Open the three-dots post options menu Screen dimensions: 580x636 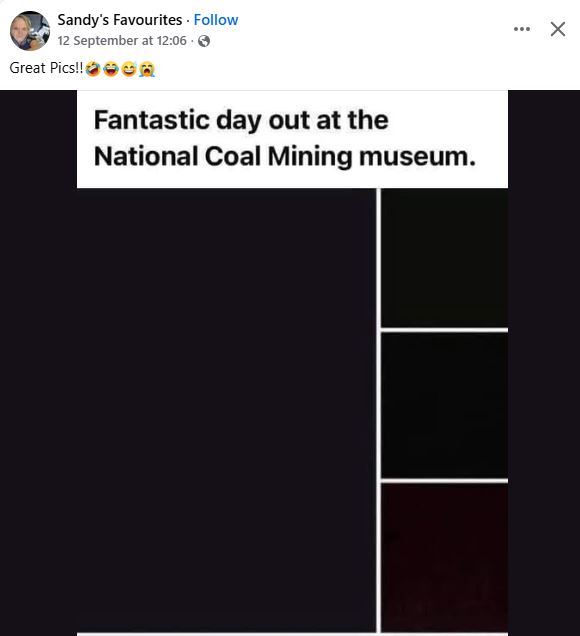point(522,29)
